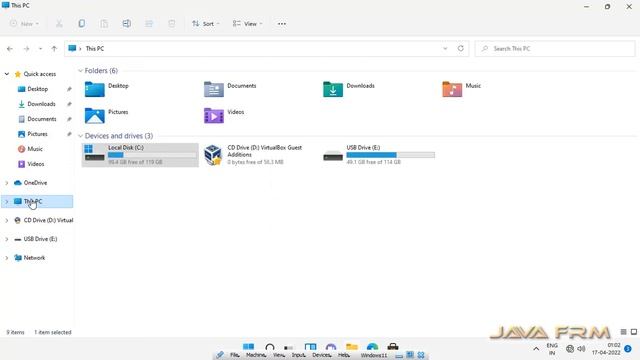Select Documents in Quick access sidebar
Image resolution: width=640 pixels, height=360 pixels.
point(42,119)
